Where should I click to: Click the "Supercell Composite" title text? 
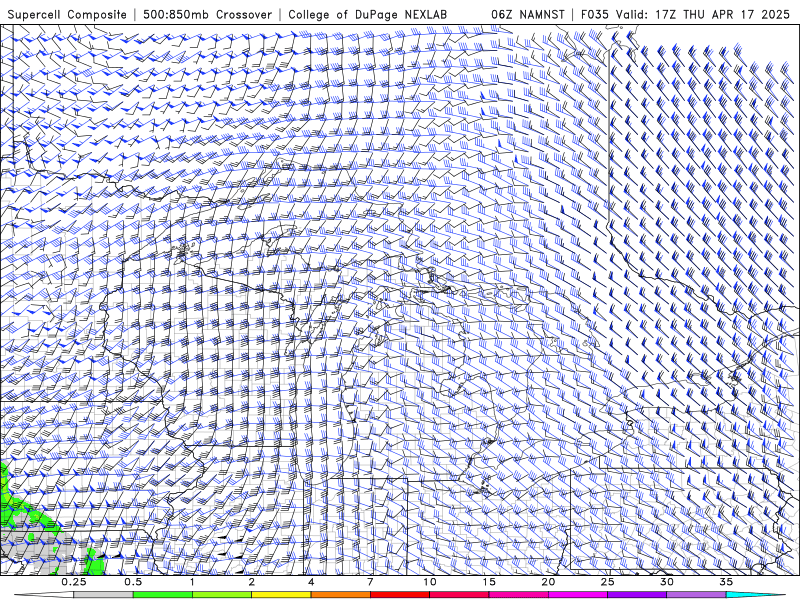tap(67, 15)
